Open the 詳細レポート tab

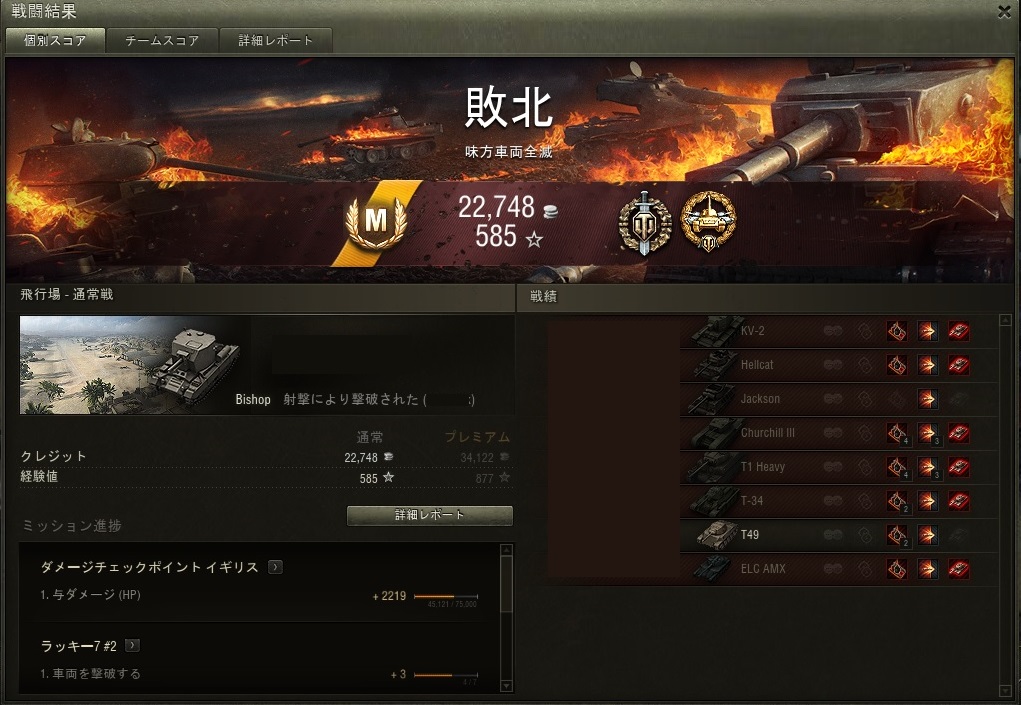click(x=275, y=40)
